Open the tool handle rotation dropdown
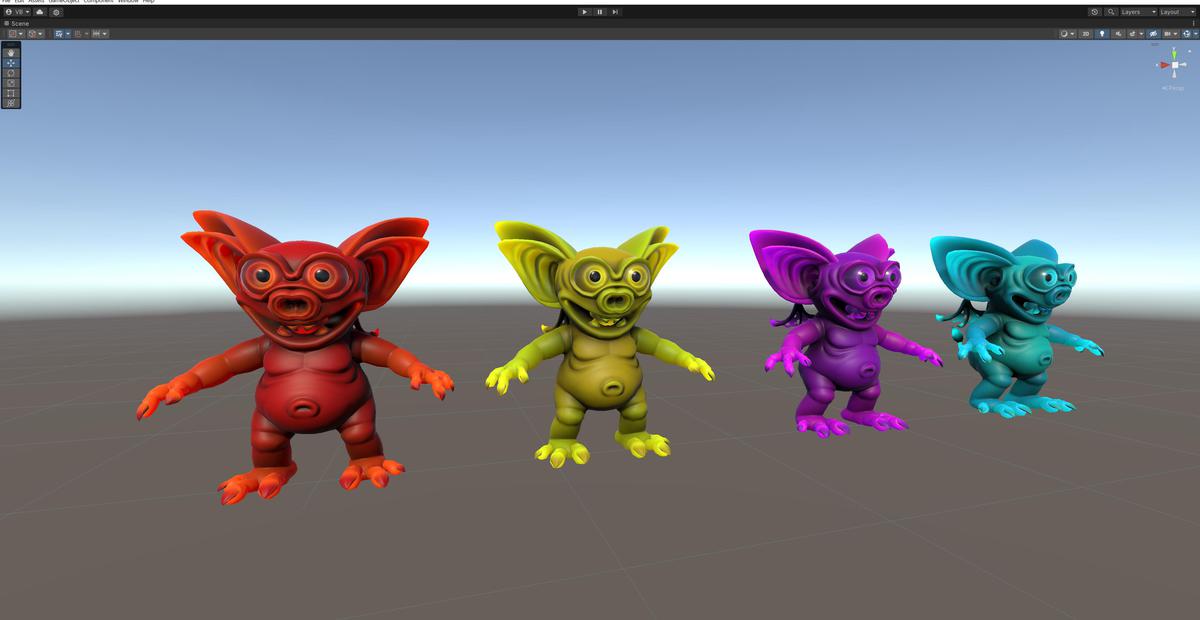This screenshot has width=1200, height=620. click(x=35, y=34)
